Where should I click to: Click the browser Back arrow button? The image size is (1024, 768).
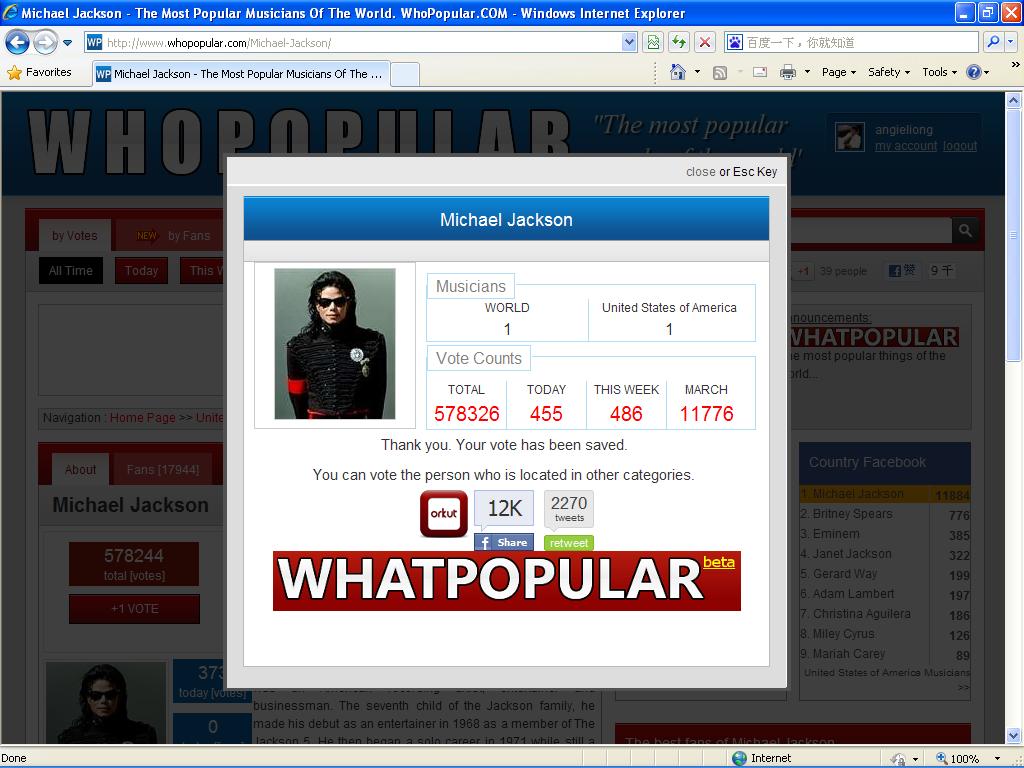17,42
